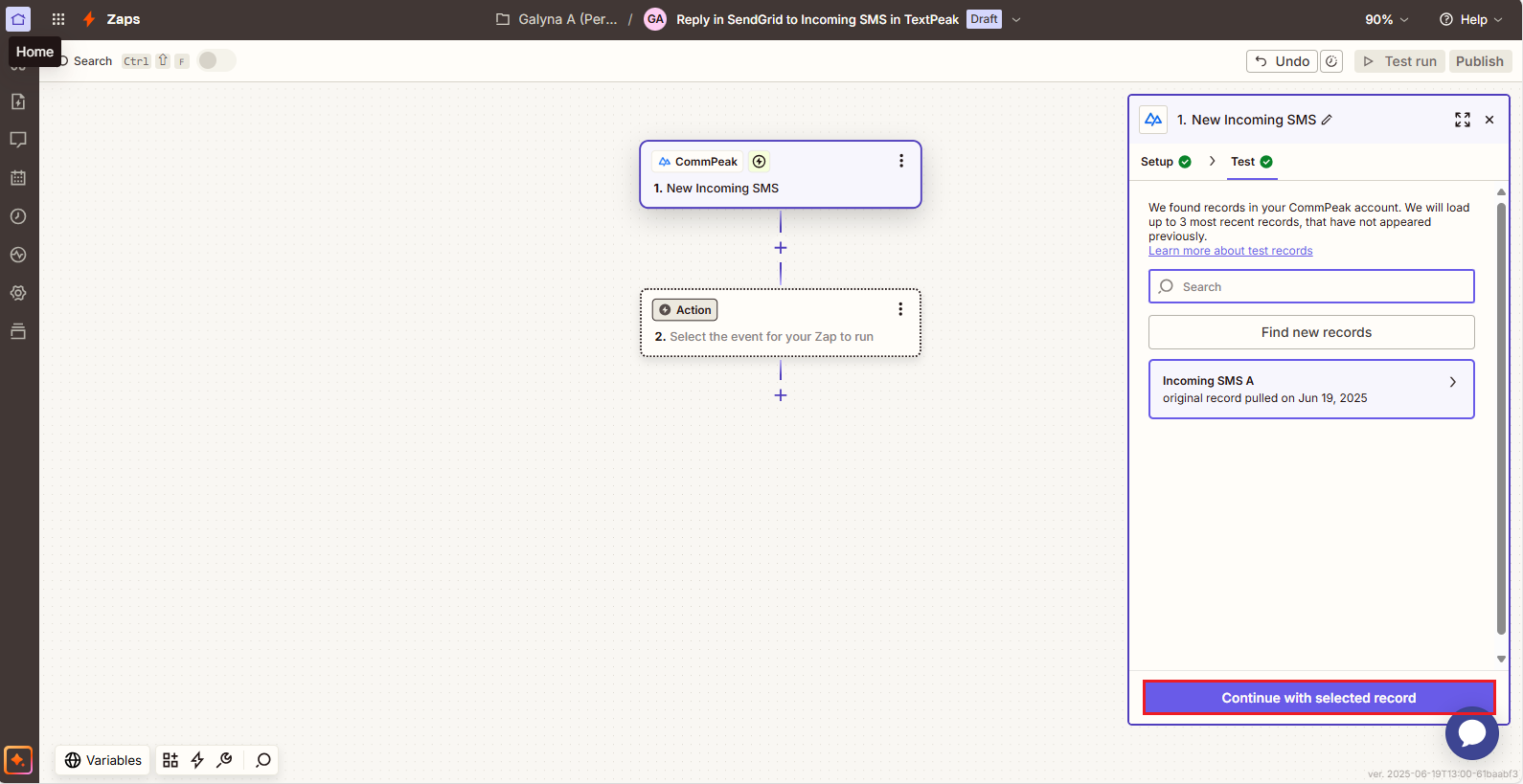The image size is (1523, 784).
Task: Open the Zap details file-bolt sidebar icon
Action: [18, 101]
